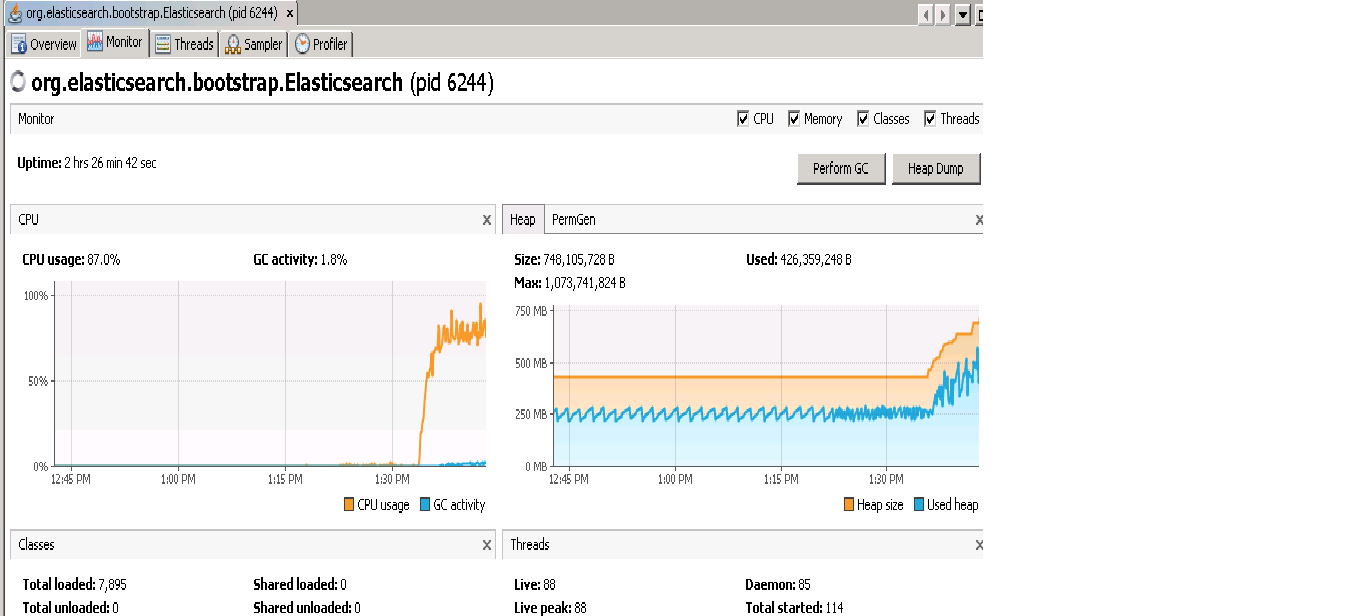Click the Perform GC button
This screenshot has width=1360, height=616.
tap(841, 169)
